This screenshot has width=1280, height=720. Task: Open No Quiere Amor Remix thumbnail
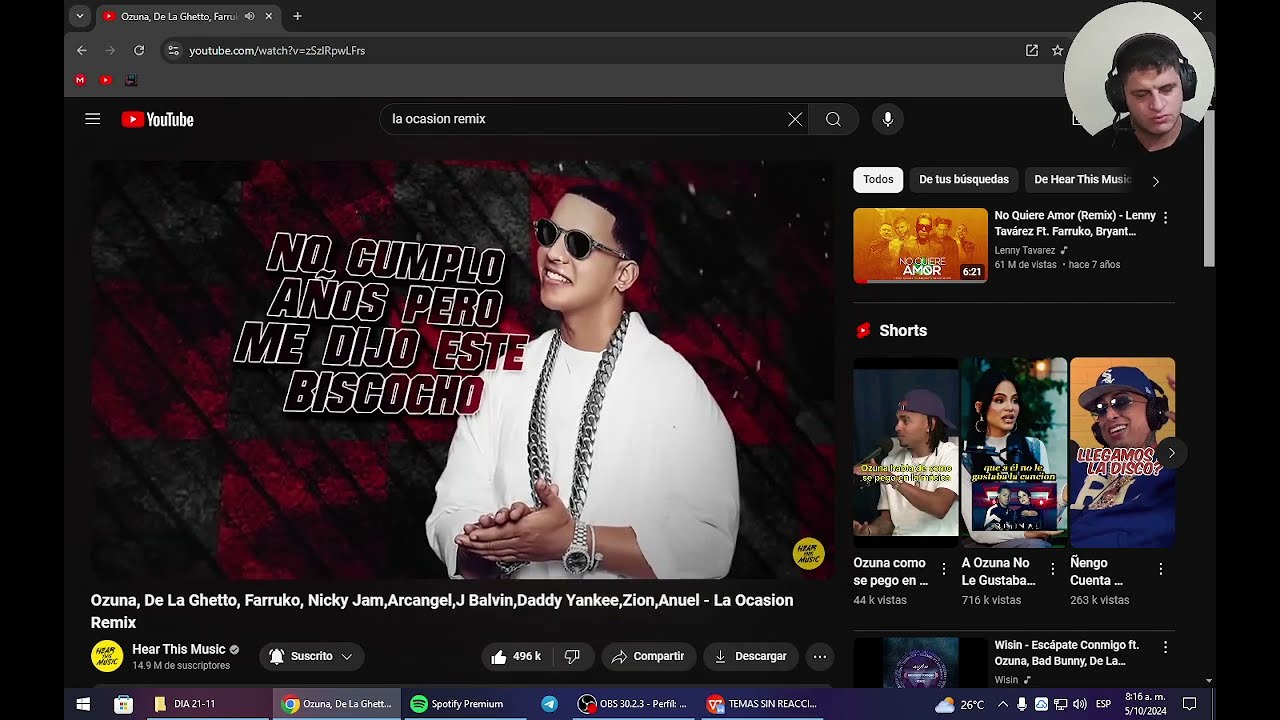tap(920, 245)
